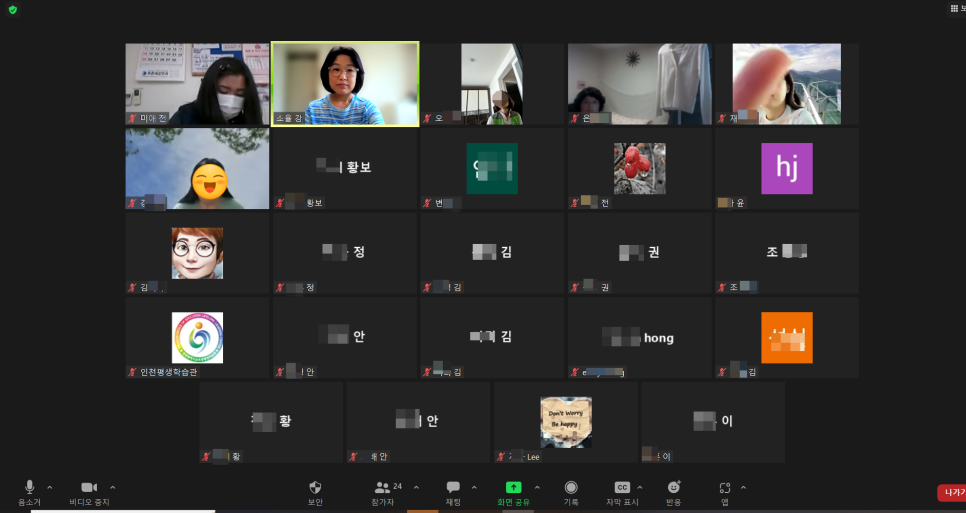
Task: Open the 참가자 participants panel
Action: point(383,493)
